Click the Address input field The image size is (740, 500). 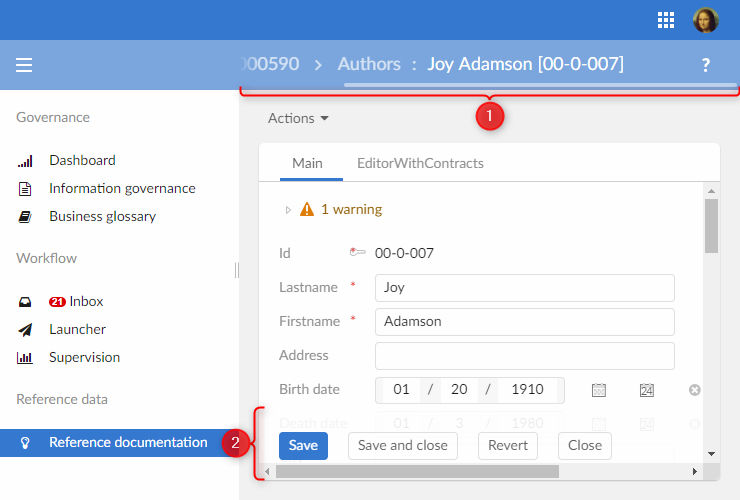tap(525, 356)
